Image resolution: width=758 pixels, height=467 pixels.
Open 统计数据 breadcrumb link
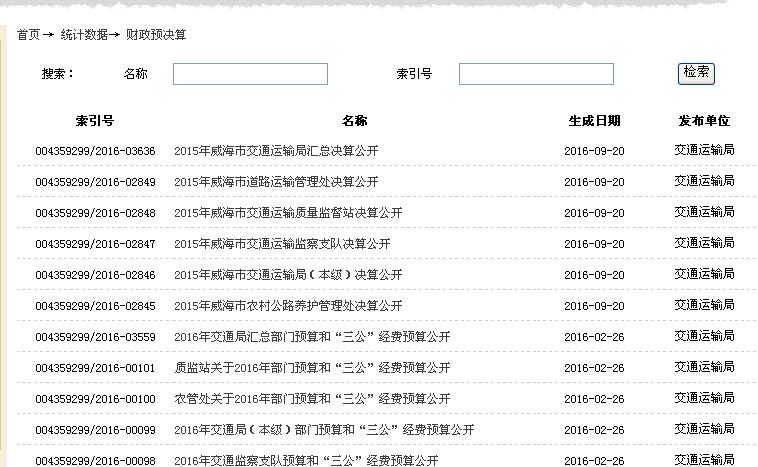(84, 35)
